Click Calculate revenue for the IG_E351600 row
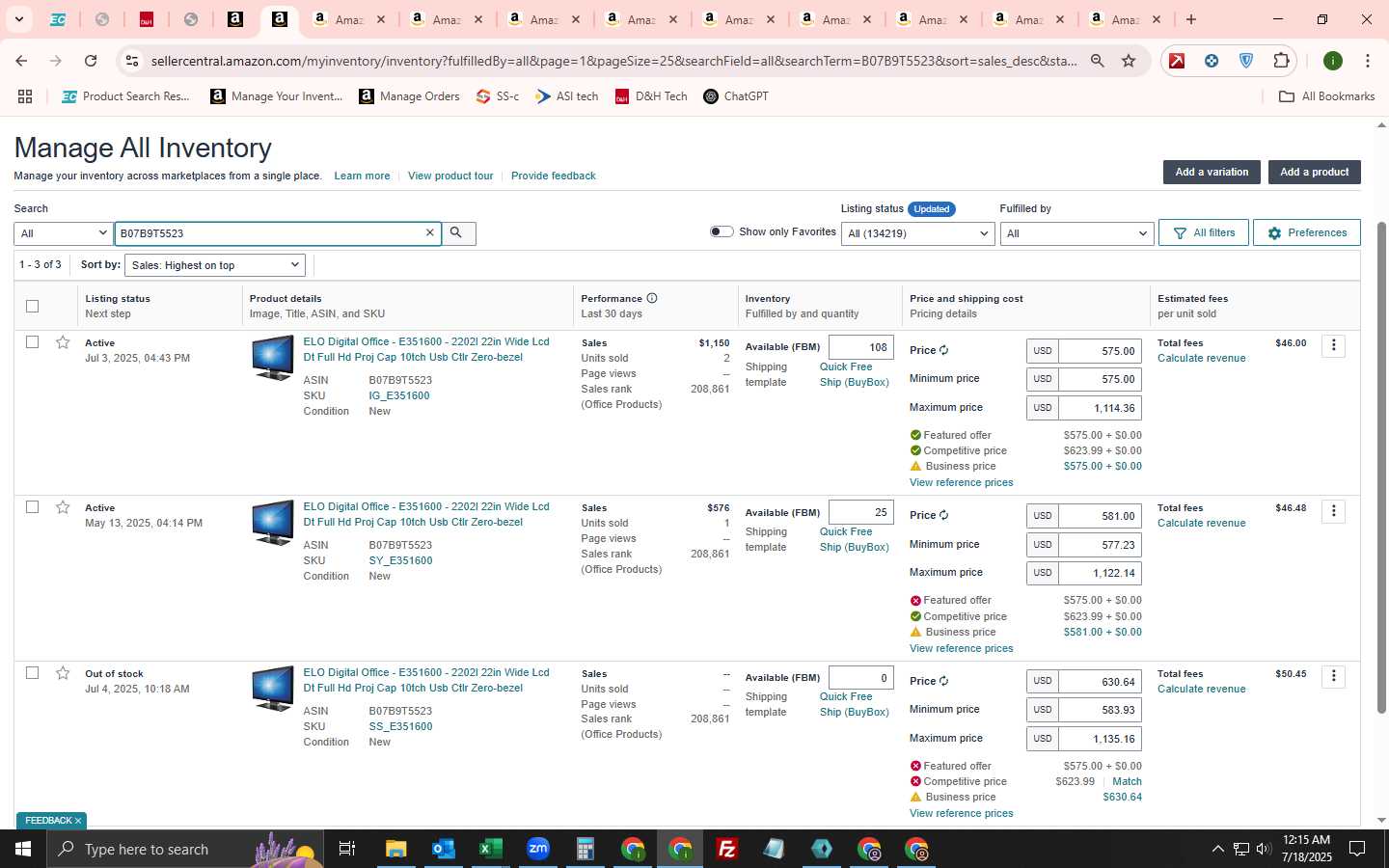1389x868 pixels. (x=1201, y=358)
